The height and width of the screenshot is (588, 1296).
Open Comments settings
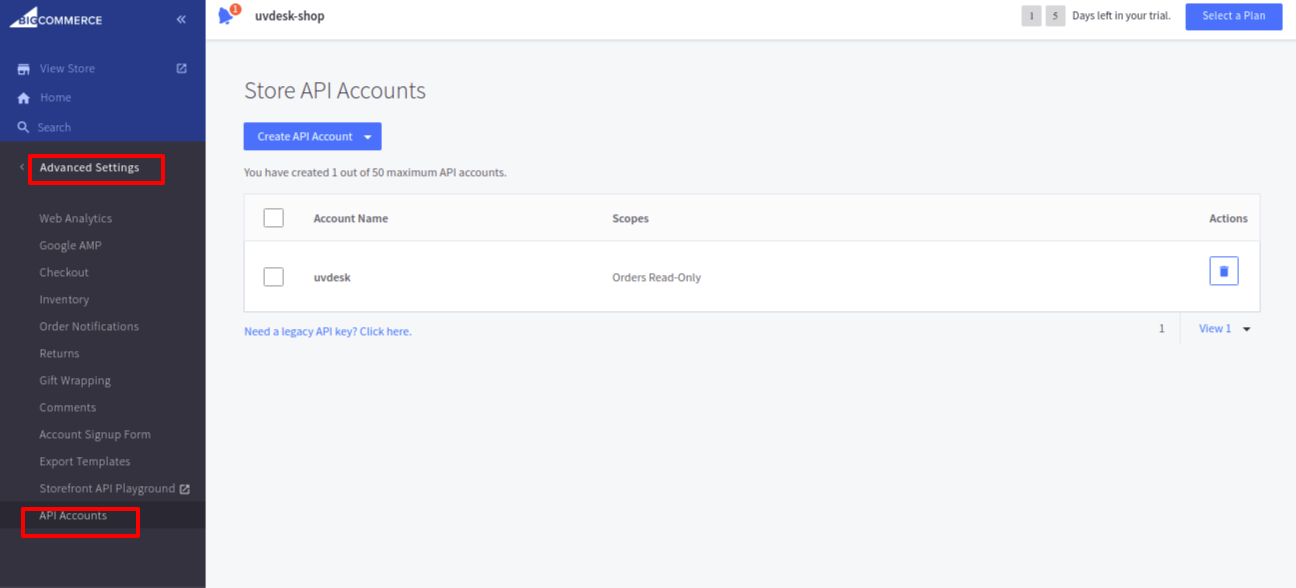coord(68,407)
